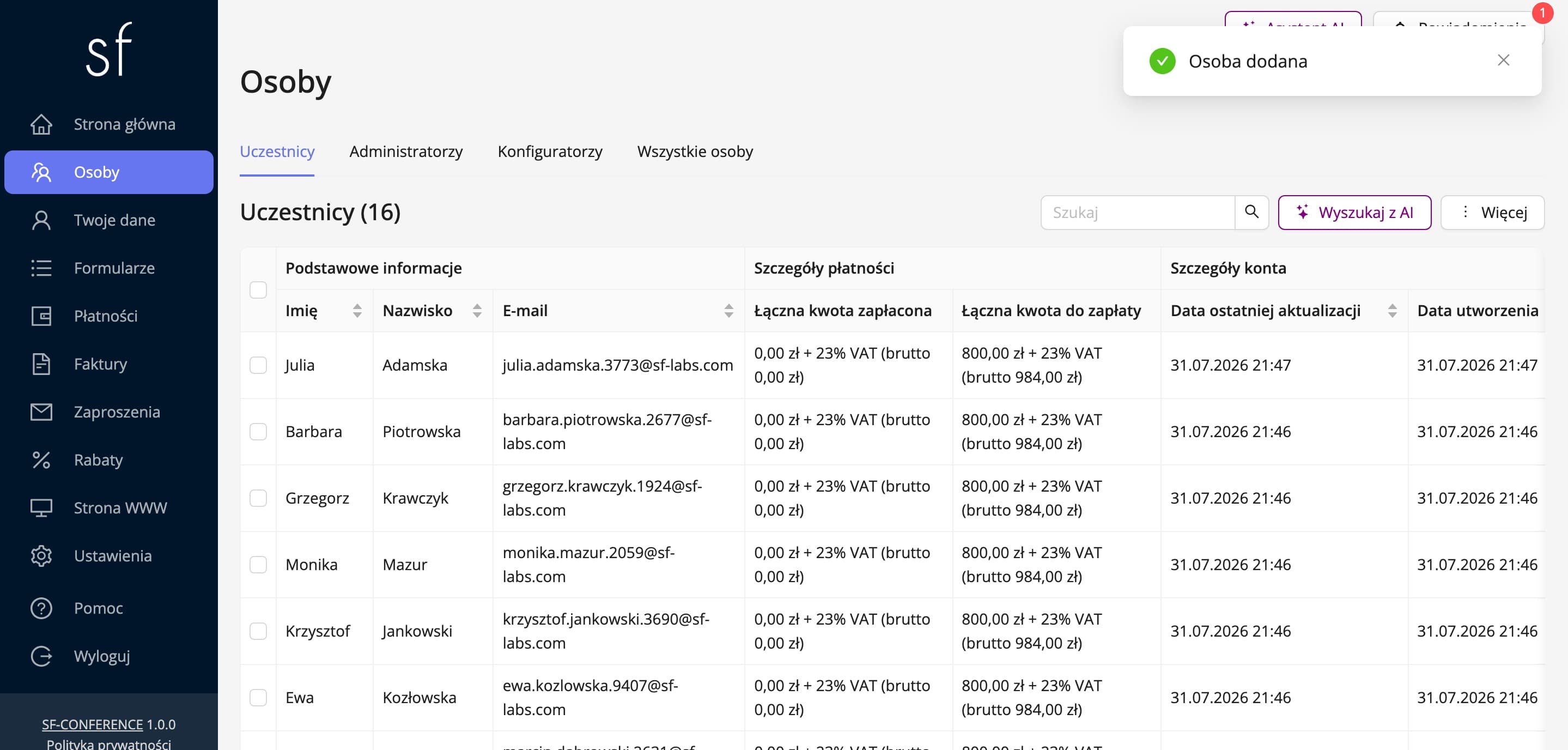
Task: Click the question mark icon beside Pomoc
Action: tap(41, 608)
